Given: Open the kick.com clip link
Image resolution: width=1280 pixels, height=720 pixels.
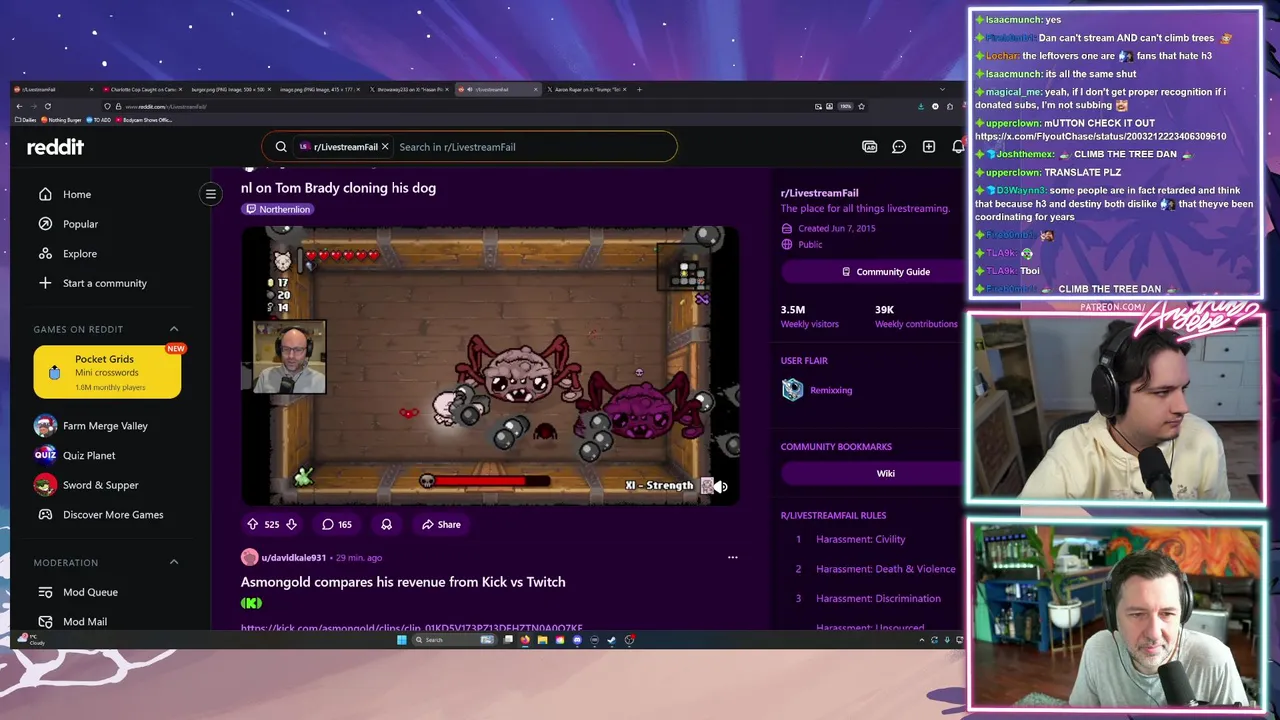Looking at the screenshot, I should point(412,627).
